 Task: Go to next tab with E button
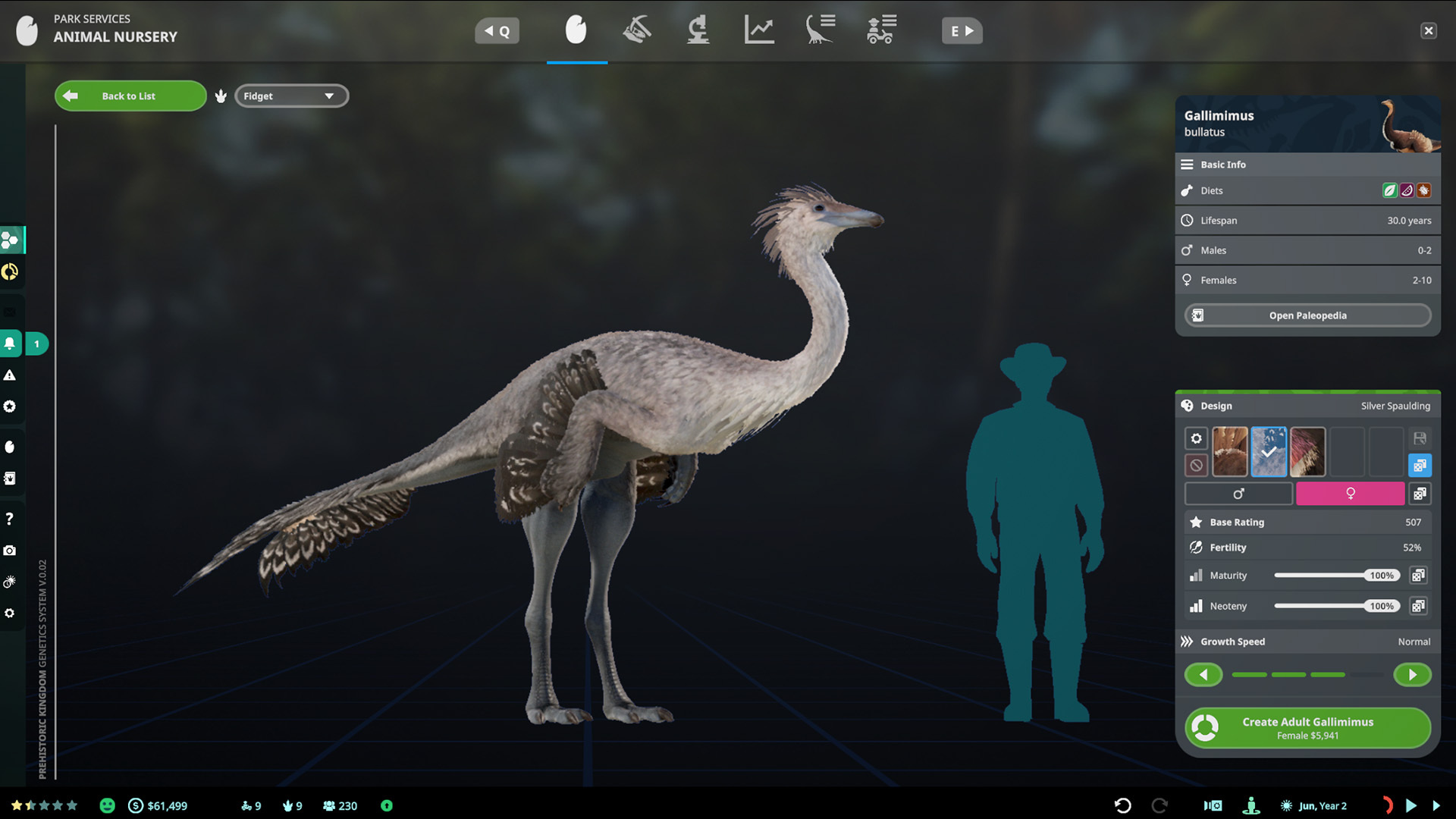click(962, 31)
